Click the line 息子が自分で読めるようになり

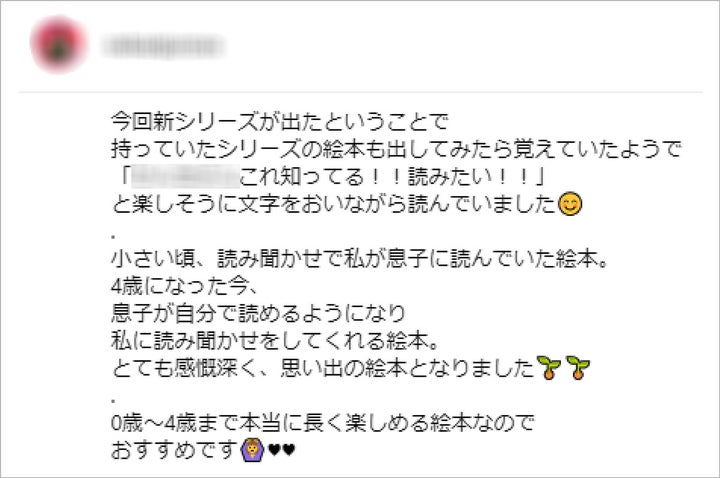point(258,313)
